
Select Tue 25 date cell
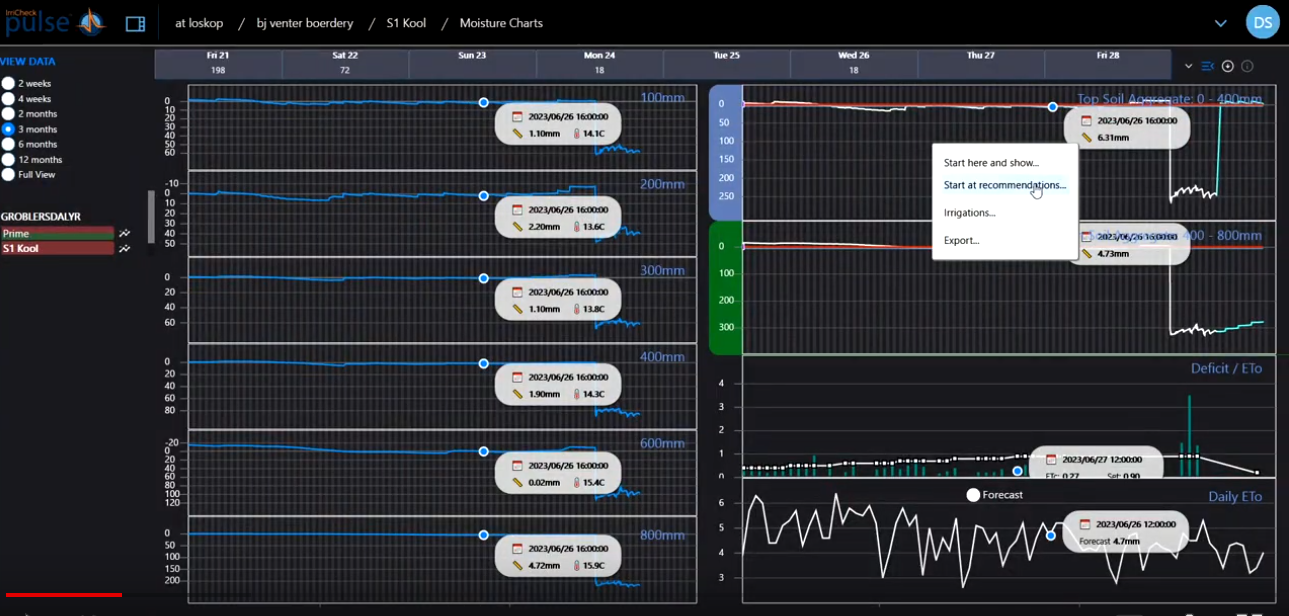[x=726, y=63]
